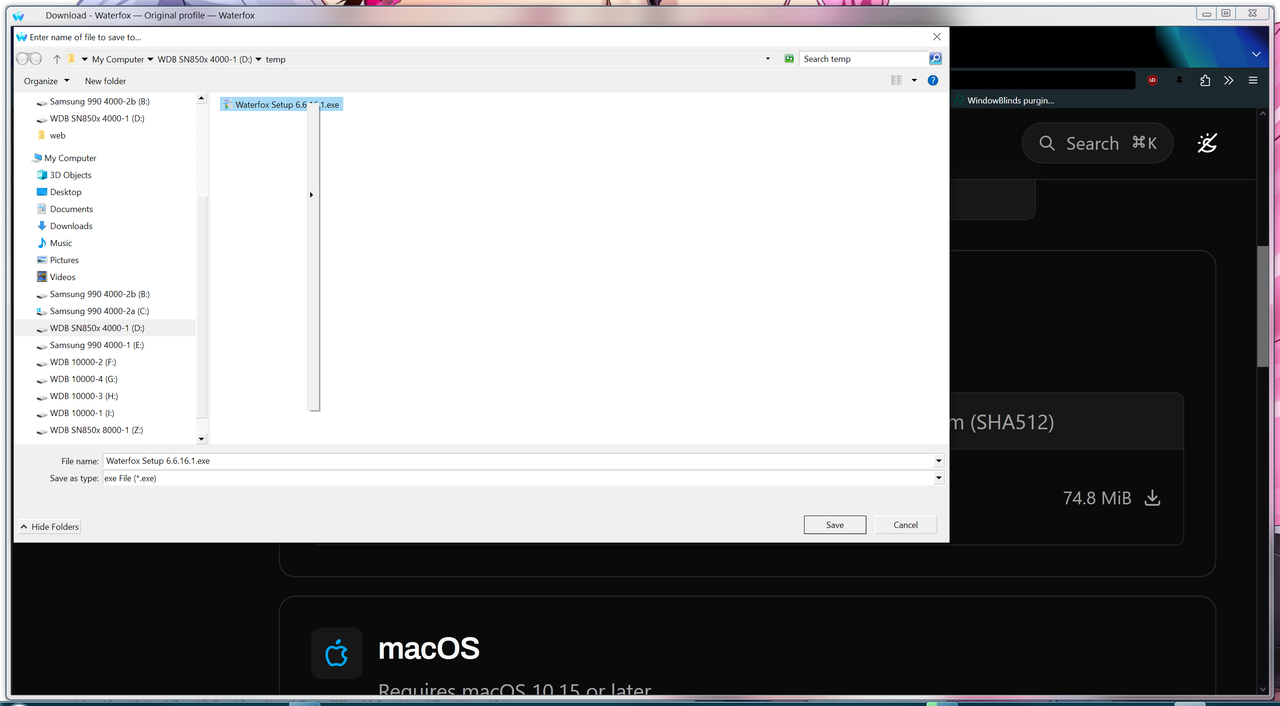The image size is (1280, 706).
Task: Click the magnifier icon in Search temp box
Action: click(x=935, y=59)
